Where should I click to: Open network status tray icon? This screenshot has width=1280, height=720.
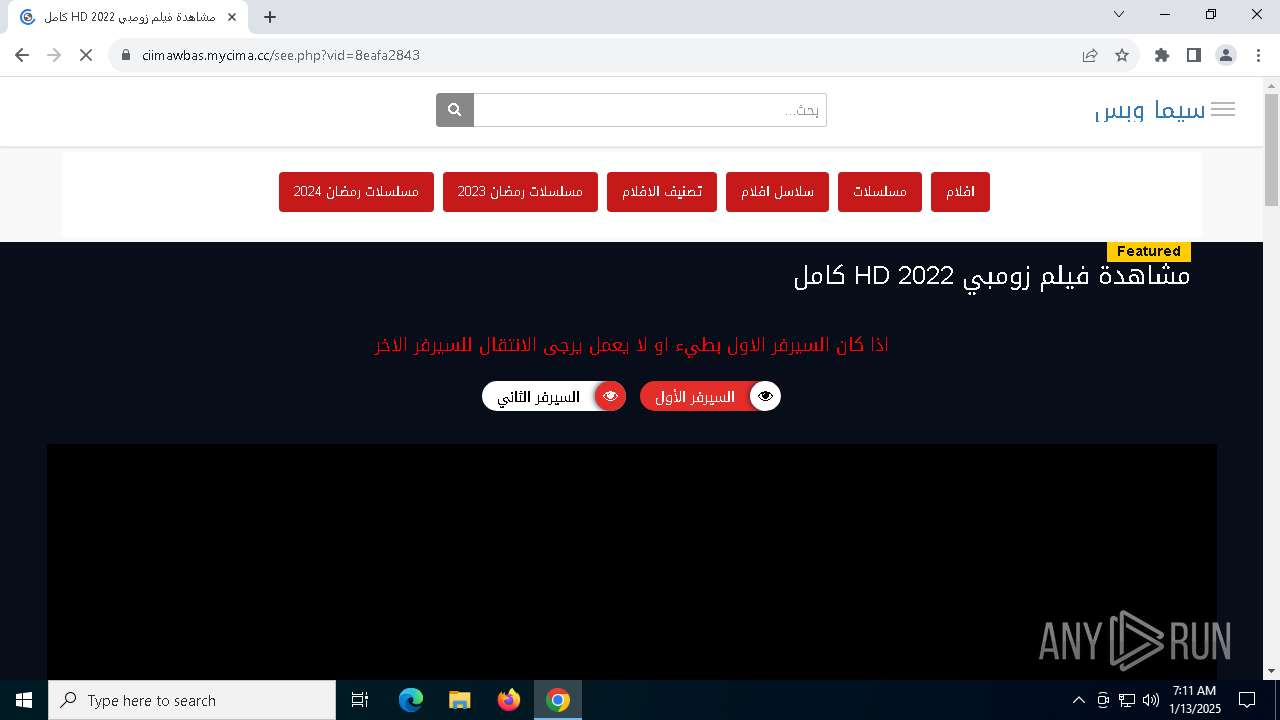click(1127, 700)
